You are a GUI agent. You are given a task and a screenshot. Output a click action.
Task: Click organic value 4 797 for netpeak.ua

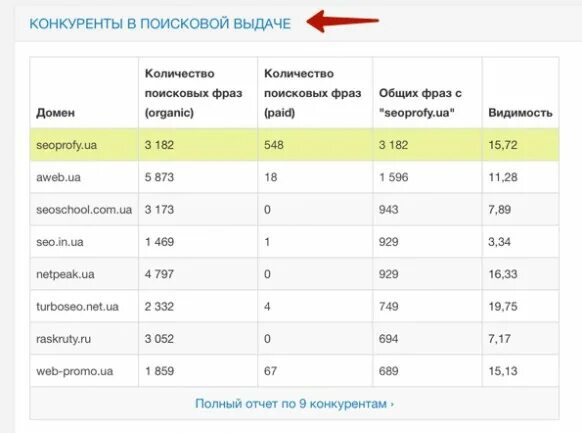pos(159,274)
